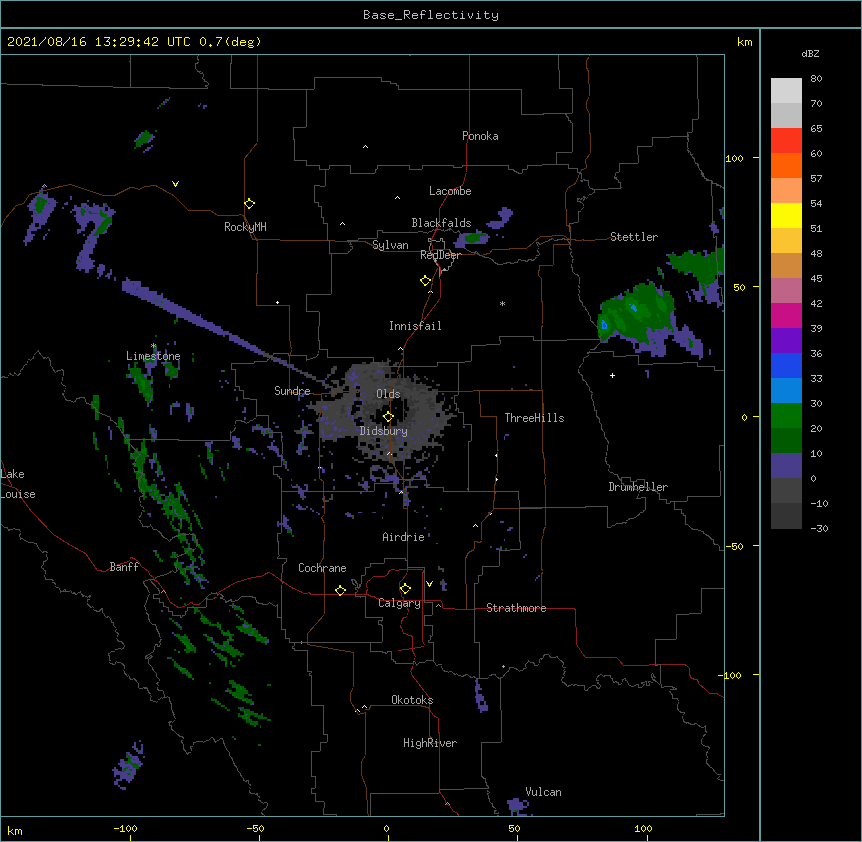Click the Calgary city label
The width and height of the screenshot is (862, 842).
click(399, 603)
